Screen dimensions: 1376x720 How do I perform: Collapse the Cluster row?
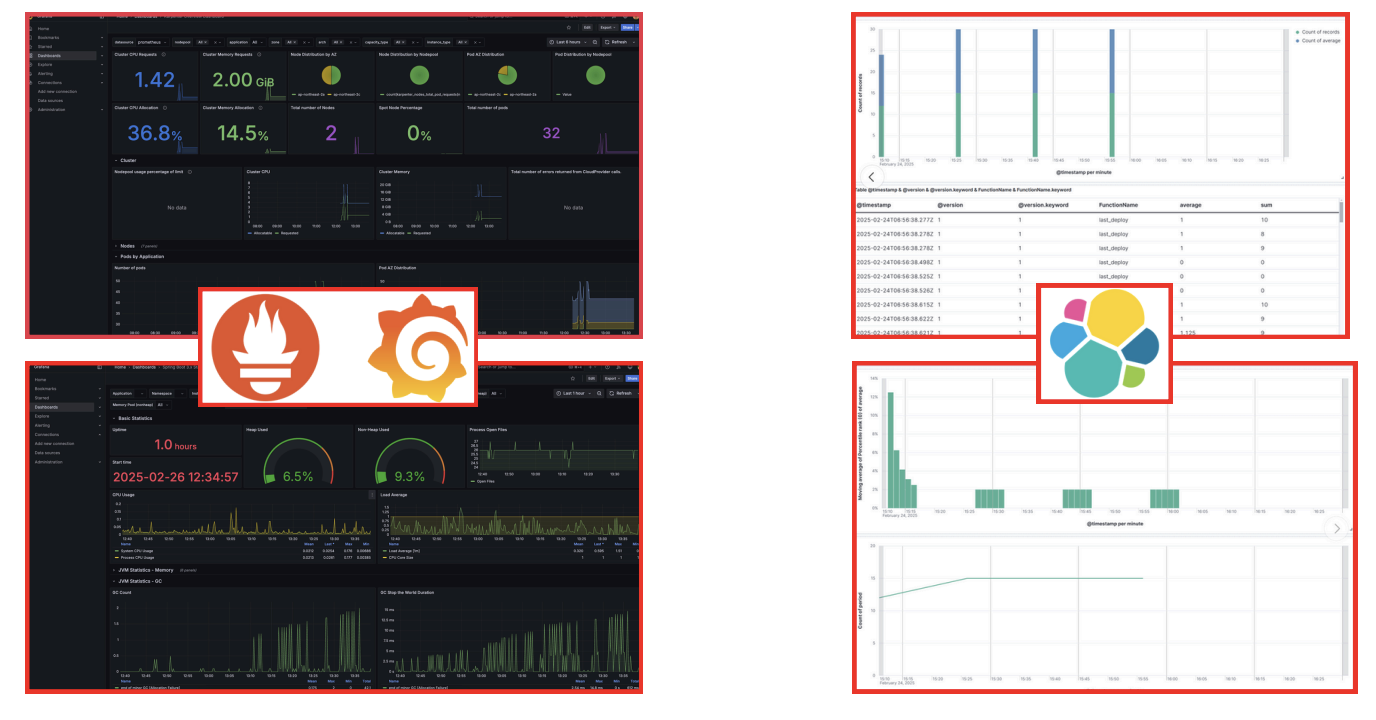point(127,160)
